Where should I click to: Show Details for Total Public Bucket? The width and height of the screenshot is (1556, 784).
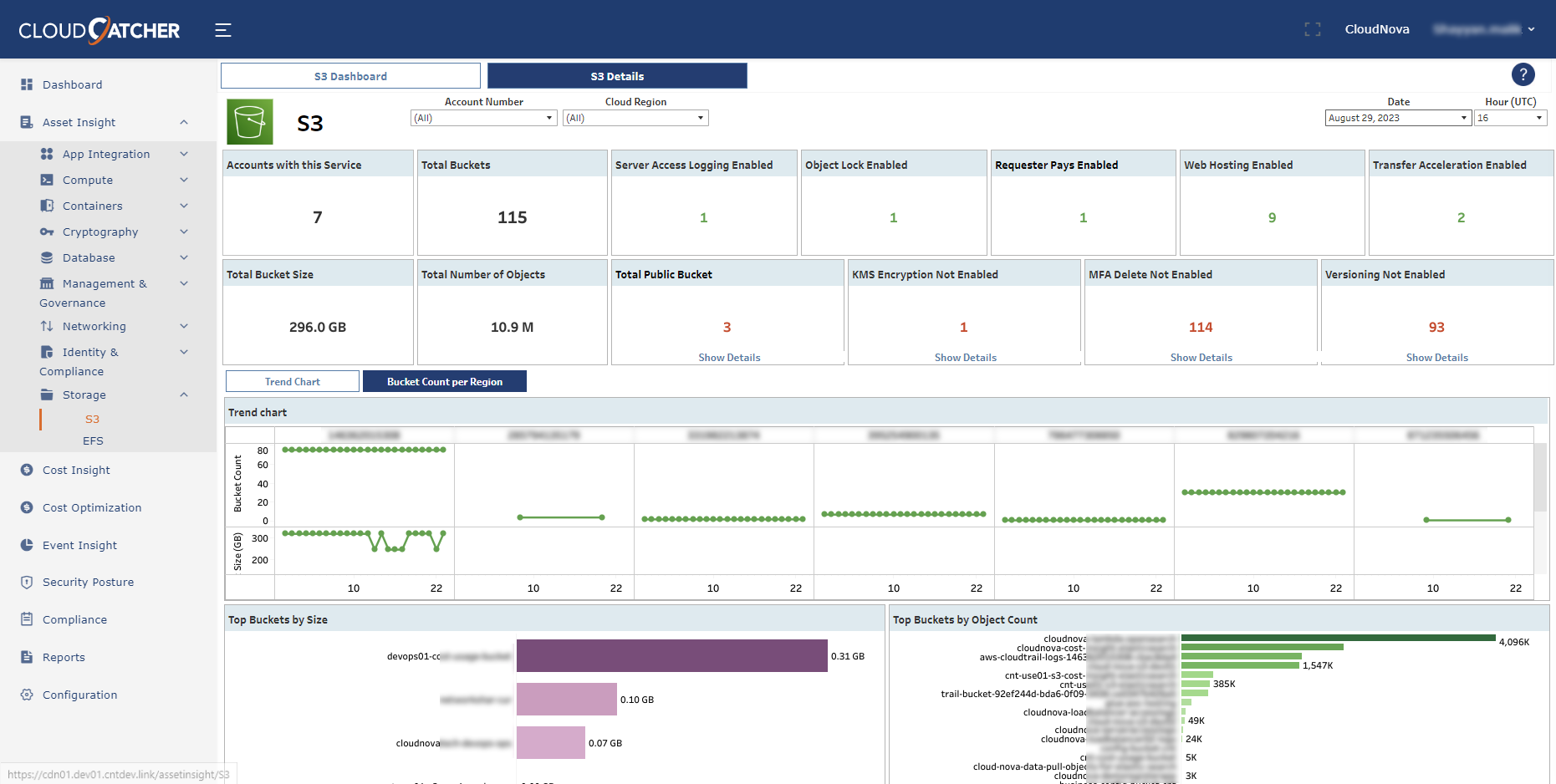[x=729, y=358]
